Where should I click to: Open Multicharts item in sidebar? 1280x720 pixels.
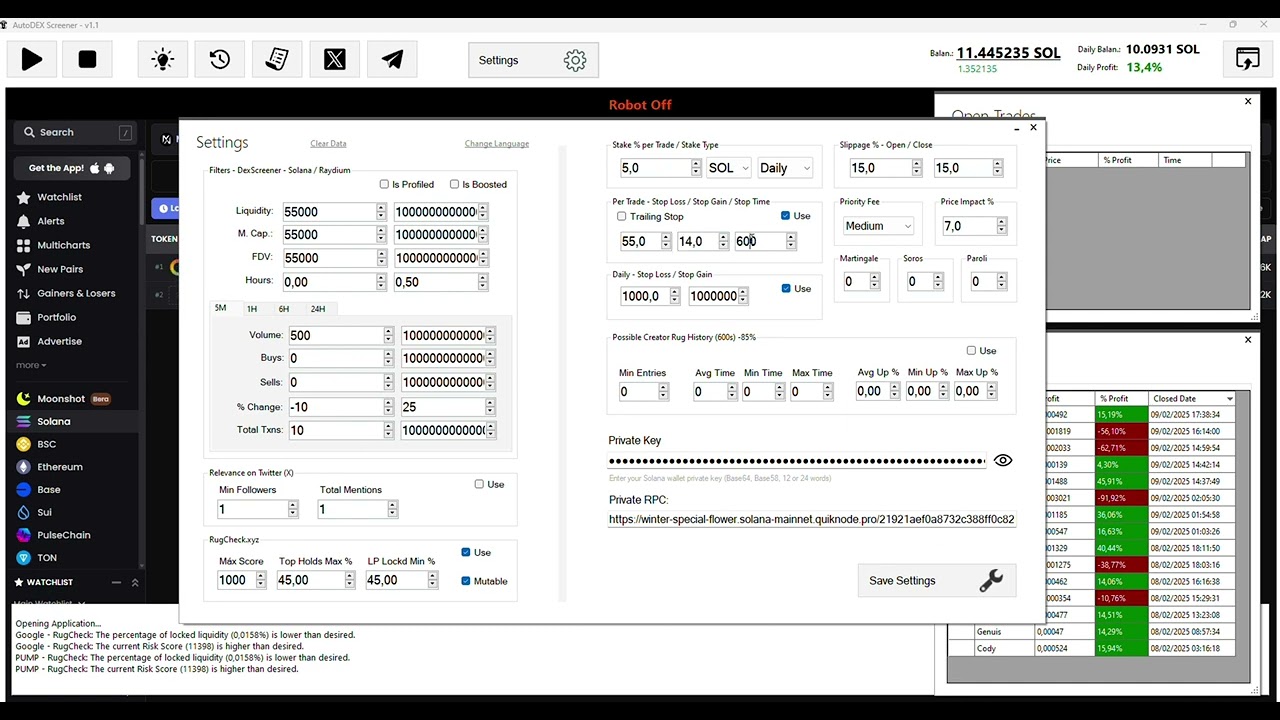[x=63, y=245]
